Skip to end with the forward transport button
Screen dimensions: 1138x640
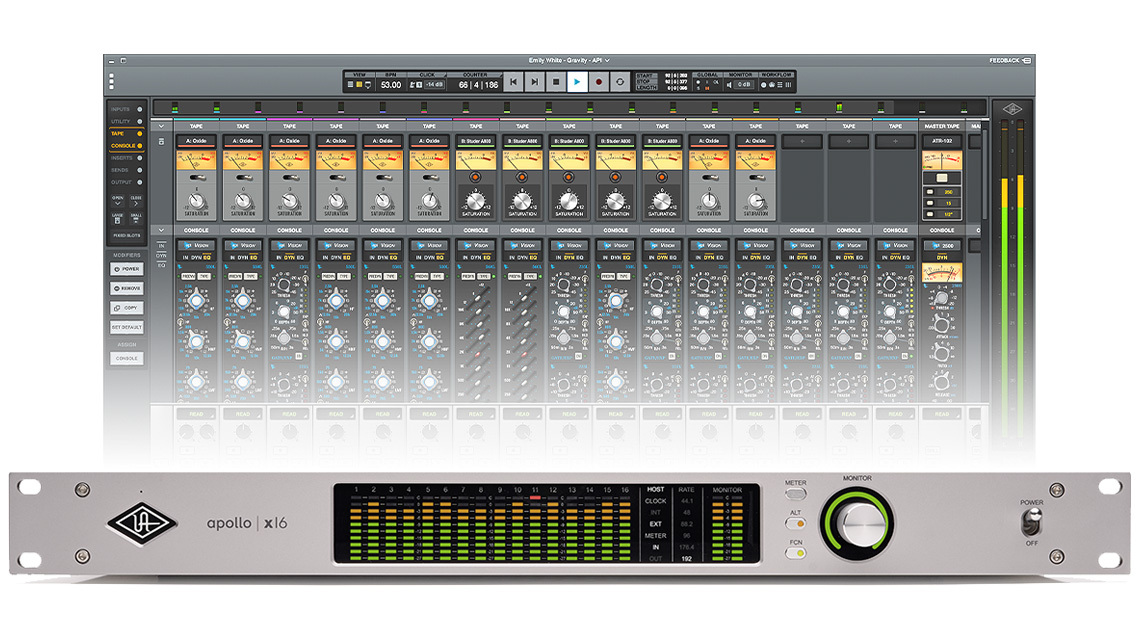534,82
